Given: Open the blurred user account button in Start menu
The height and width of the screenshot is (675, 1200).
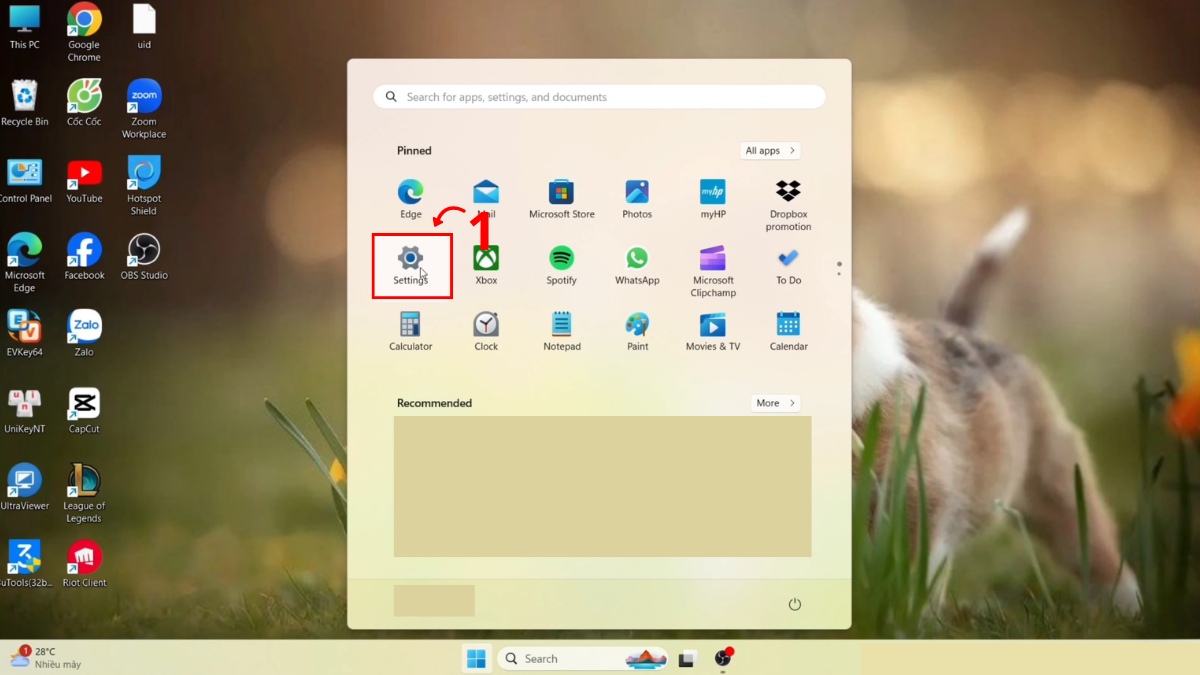Looking at the screenshot, I should coord(434,601).
